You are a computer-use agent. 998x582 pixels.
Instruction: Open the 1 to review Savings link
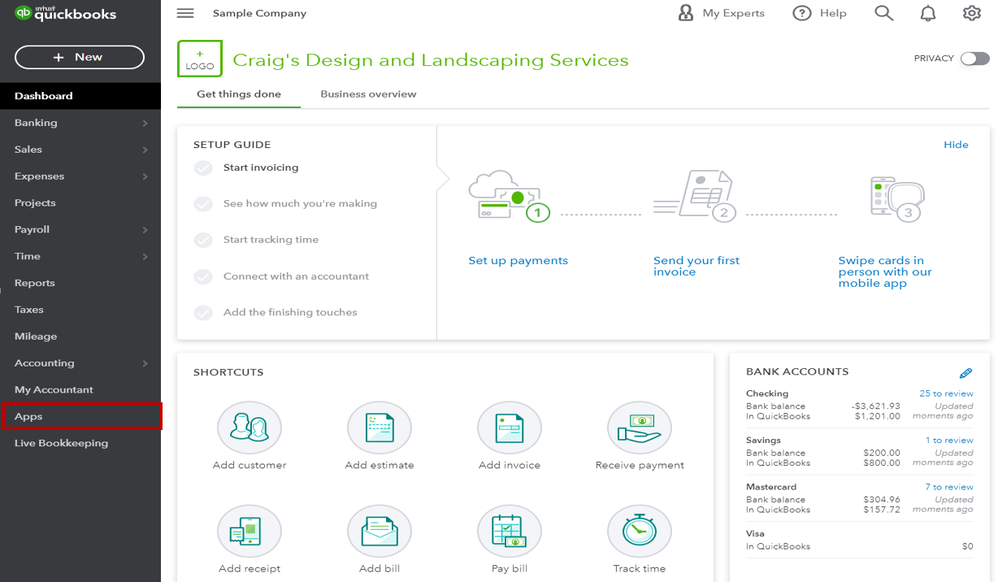[949, 441]
